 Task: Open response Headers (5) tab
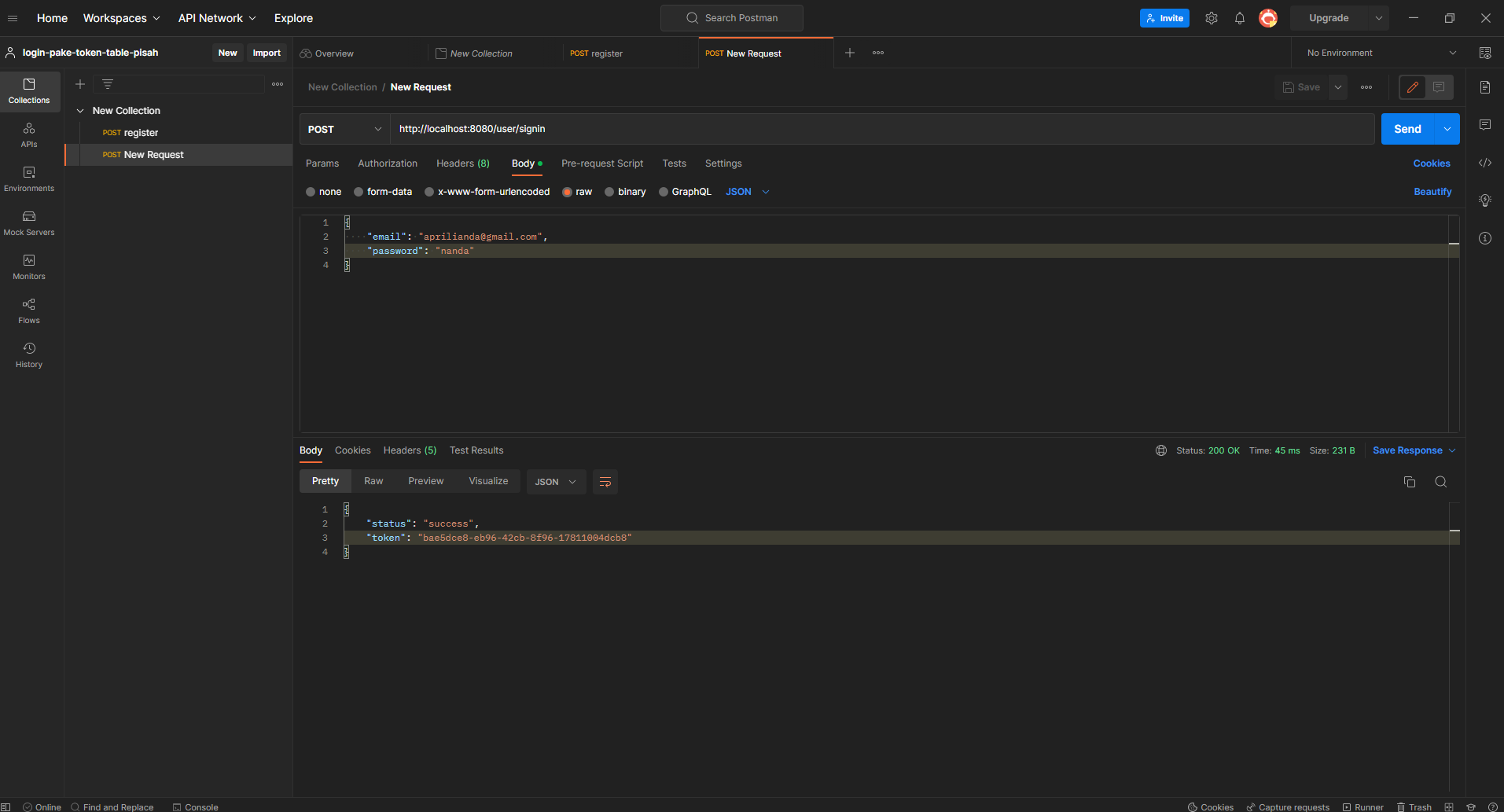(x=410, y=450)
